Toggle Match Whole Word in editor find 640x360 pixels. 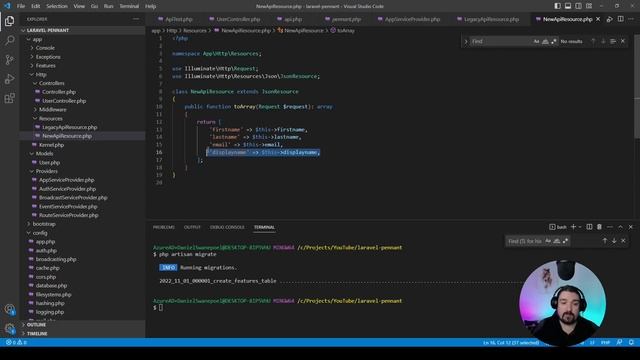pos(545,41)
